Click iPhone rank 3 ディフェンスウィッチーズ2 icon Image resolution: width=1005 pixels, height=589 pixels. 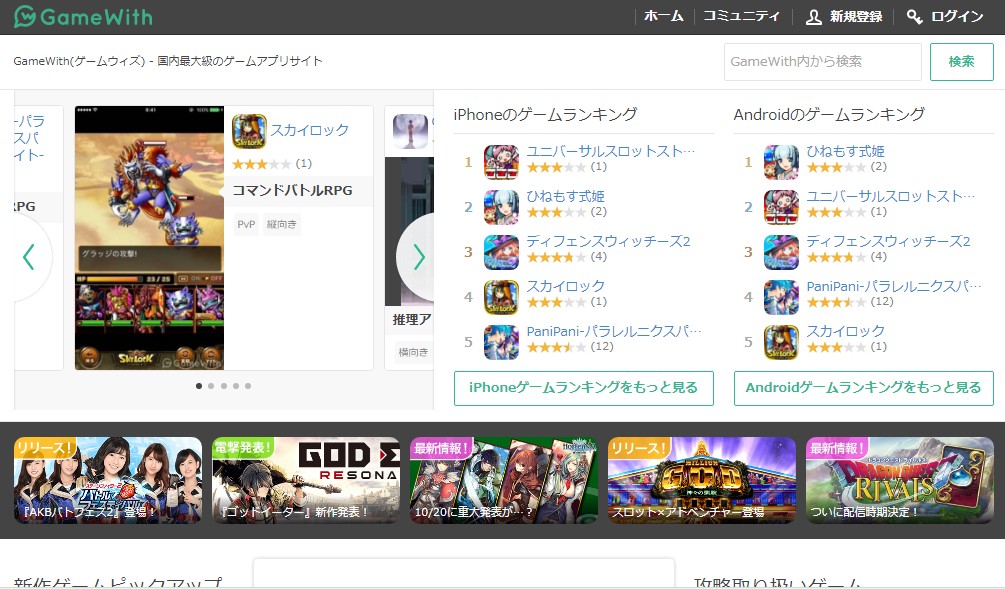501,252
